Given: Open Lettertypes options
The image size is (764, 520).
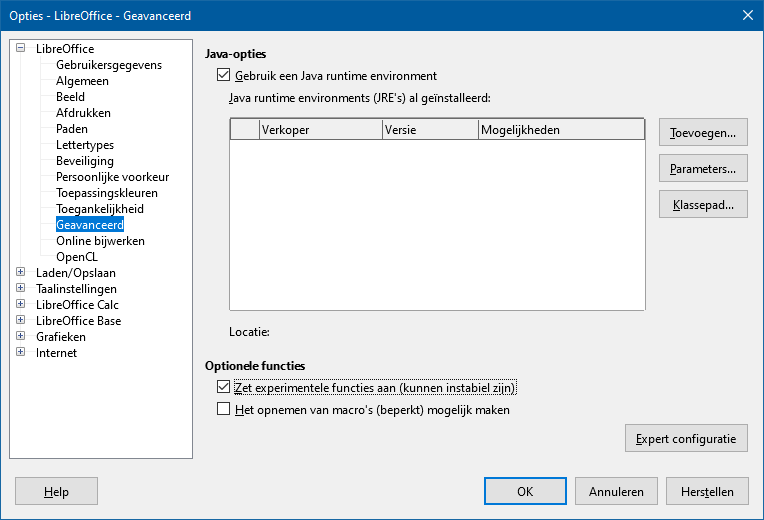Looking at the screenshot, I should pyautogui.click(x=85, y=145).
